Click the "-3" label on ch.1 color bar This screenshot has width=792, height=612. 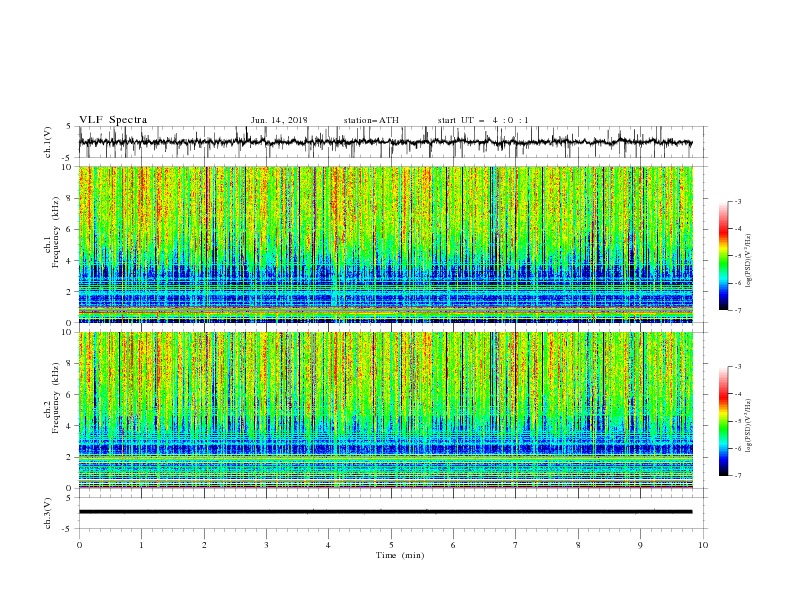point(738,201)
